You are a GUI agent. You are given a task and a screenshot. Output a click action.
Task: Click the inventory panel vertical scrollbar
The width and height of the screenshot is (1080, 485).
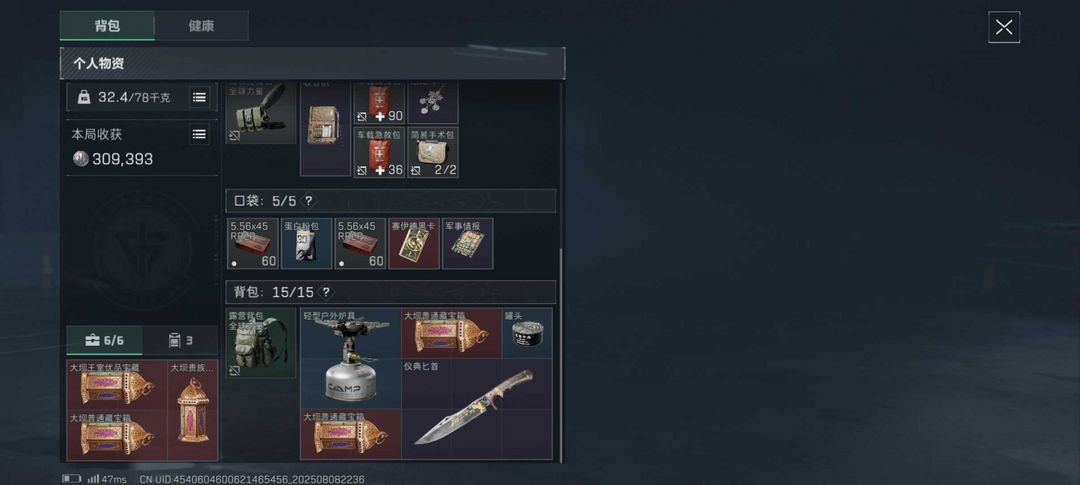(561, 355)
